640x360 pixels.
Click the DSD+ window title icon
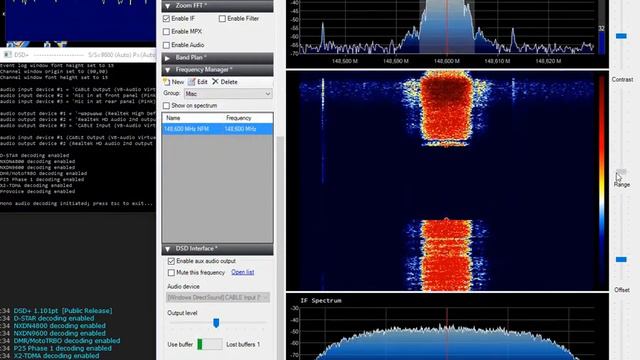pyautogui.click(x=8, y=54)
